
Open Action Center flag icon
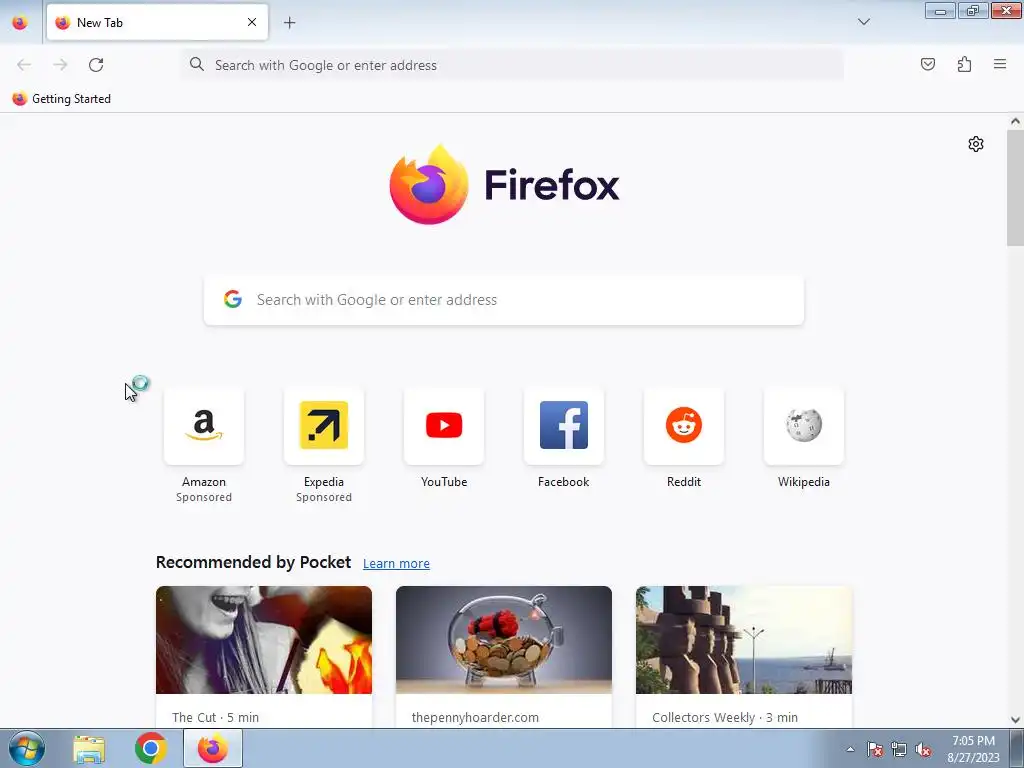tap(875, 750)
